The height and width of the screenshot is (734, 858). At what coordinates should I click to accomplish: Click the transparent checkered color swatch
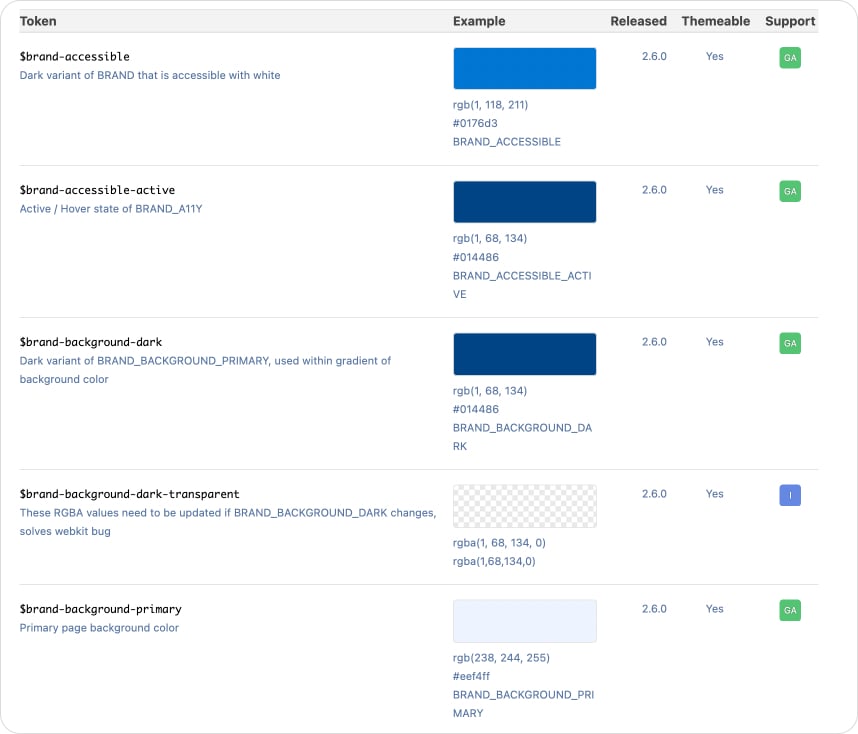coord(524,506)
